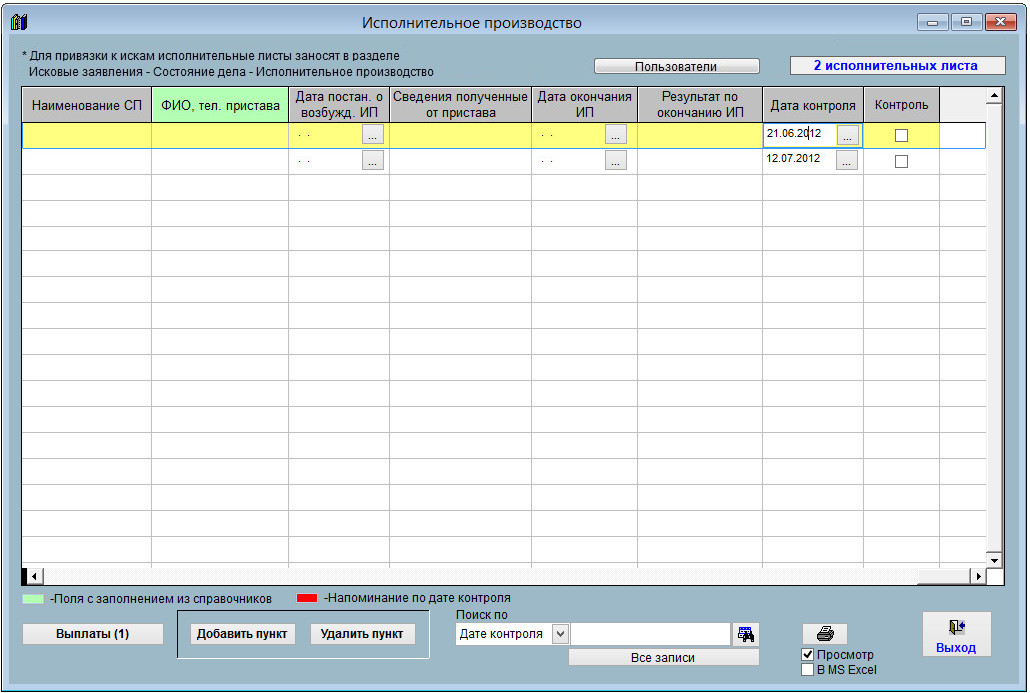The image size is (1030, 693).
Task: Open date picker for first row Дата контроля
Action: pyautogui.click(x=847, y=134)
